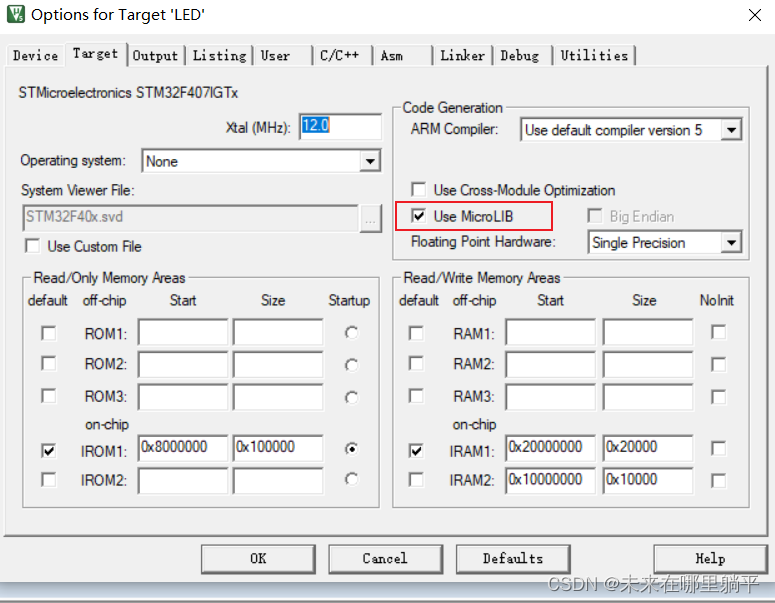The width and height of the screenshot is (775, 603).
Task: Check the RAM2 default checkbox
Action: tap(416, 364)
